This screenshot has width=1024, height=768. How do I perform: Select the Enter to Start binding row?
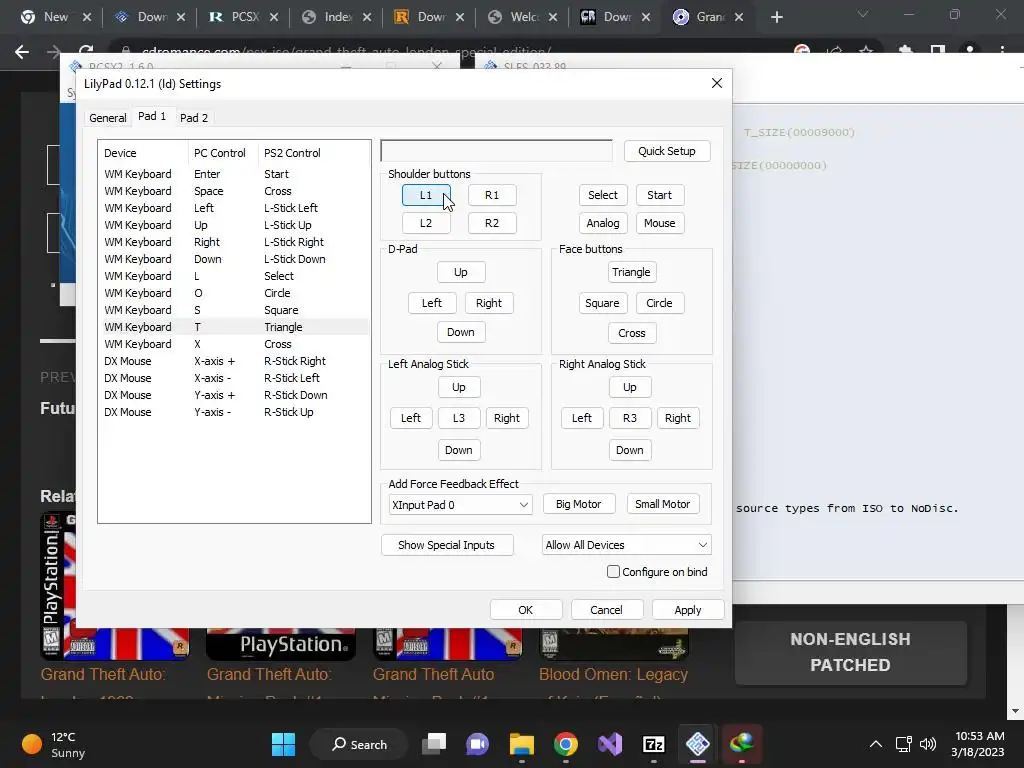click(x=234, y=174)
